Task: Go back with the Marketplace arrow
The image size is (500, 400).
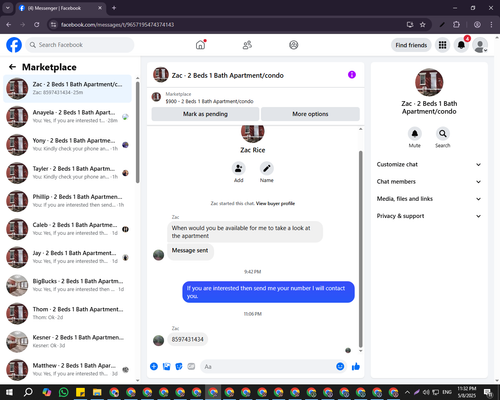Action: (x=12, y=67)
